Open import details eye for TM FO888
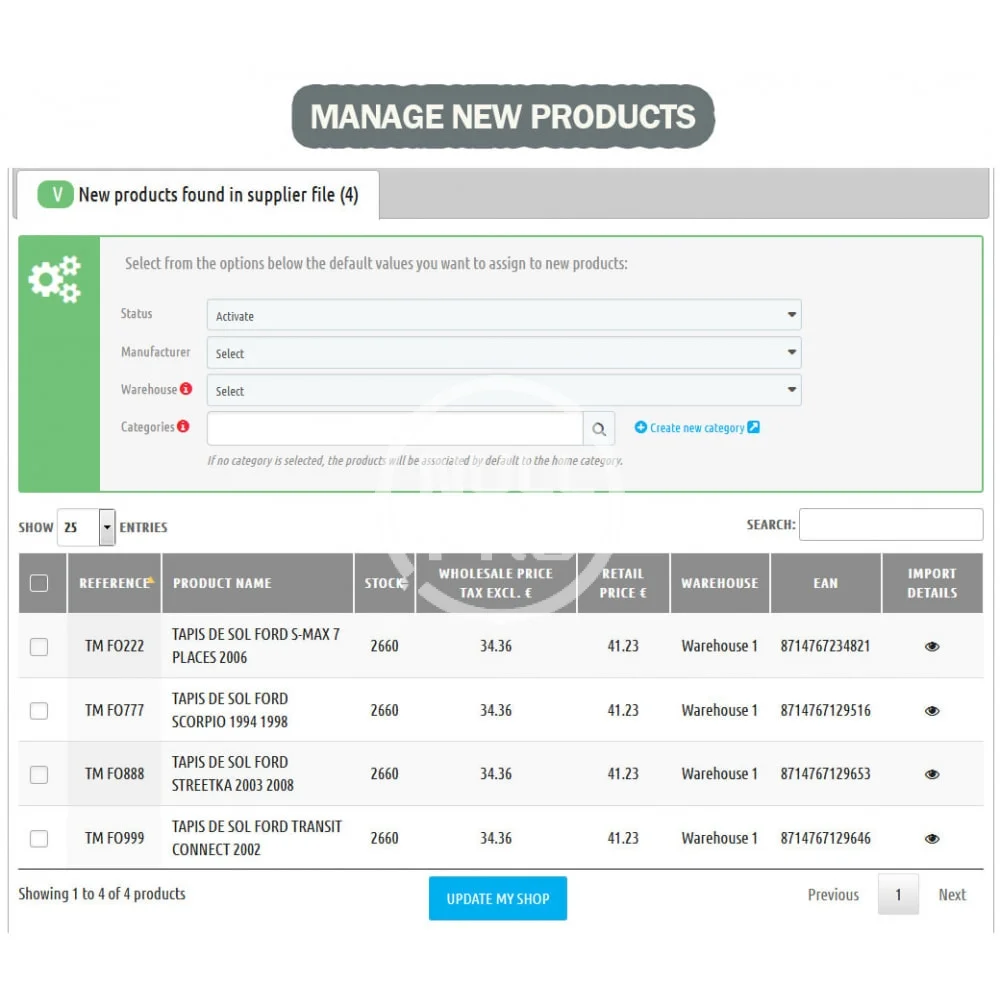This screenshot has width=1000, height=1000. (x=931, y=774)
